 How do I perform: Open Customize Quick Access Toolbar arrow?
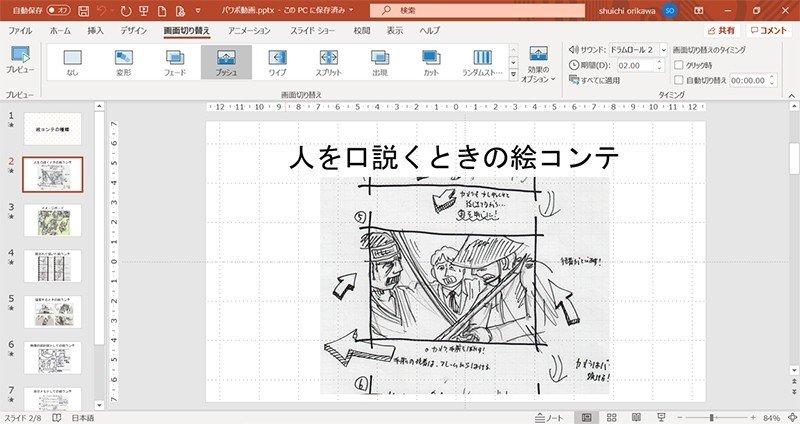click(198, 10)
